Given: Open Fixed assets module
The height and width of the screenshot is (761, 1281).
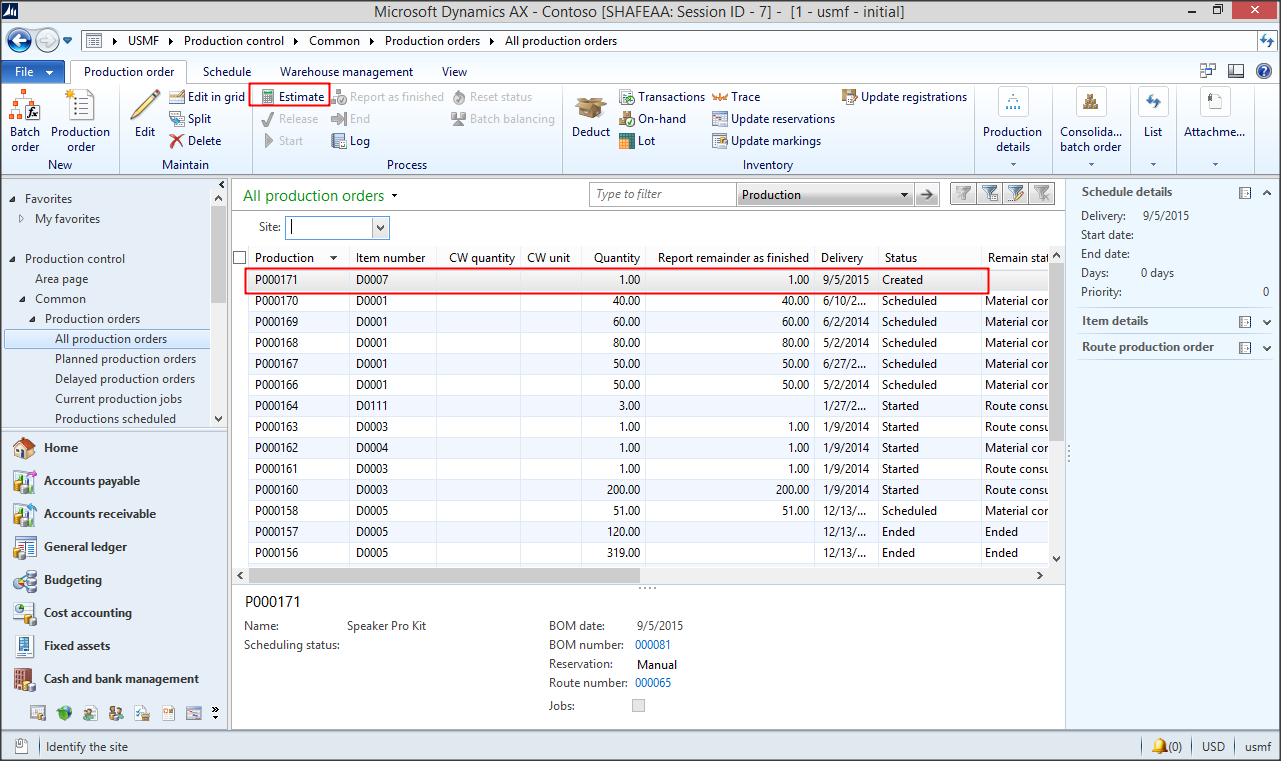Looking at the screenshot, I should click(x=77, y=646).
